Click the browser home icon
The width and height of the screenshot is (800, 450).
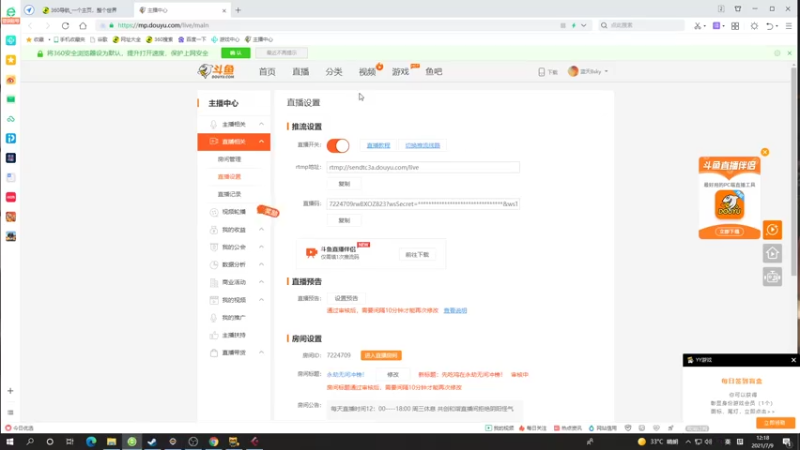[x=83, y=26]
